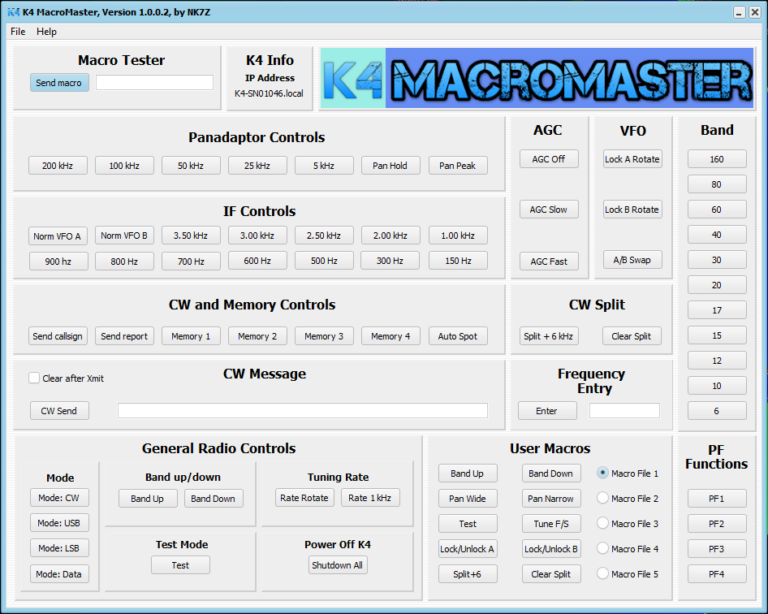
Task: Click Band Up in General Radio Controls
Action: (x=147, y=498)
